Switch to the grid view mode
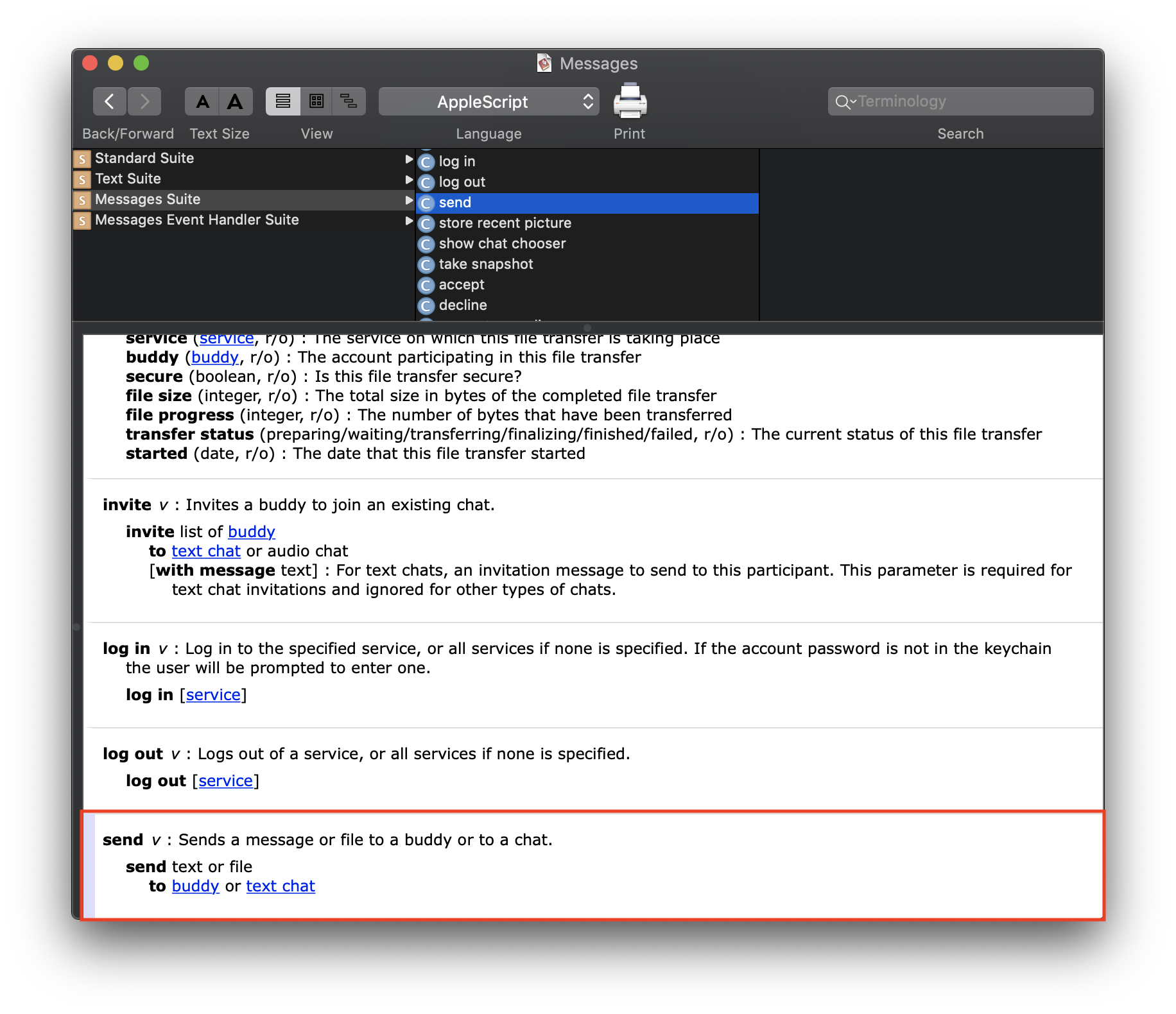The width and height of the screenshot is (1176, 1014). 316,101
